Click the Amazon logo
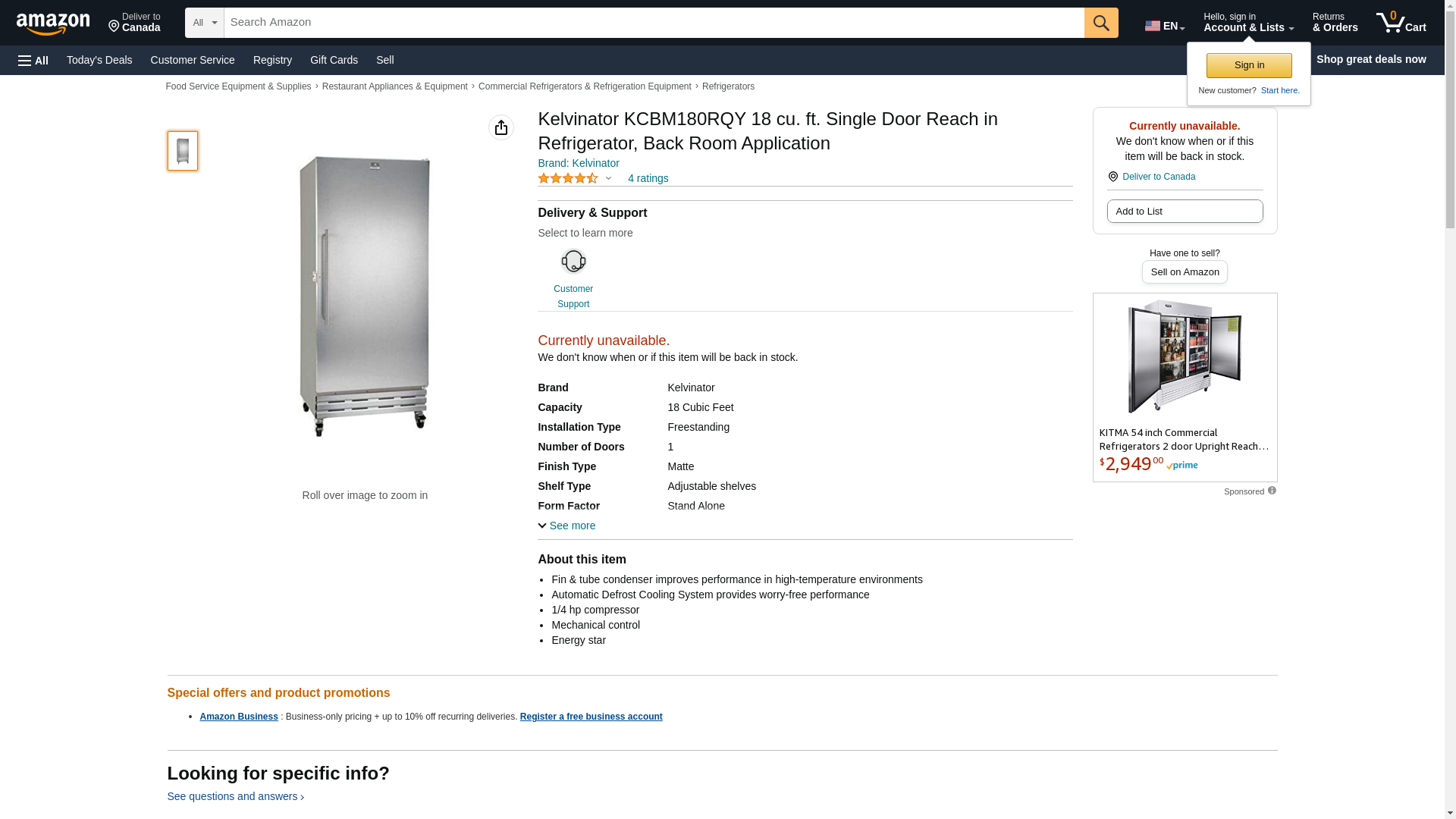 point(53,24)
